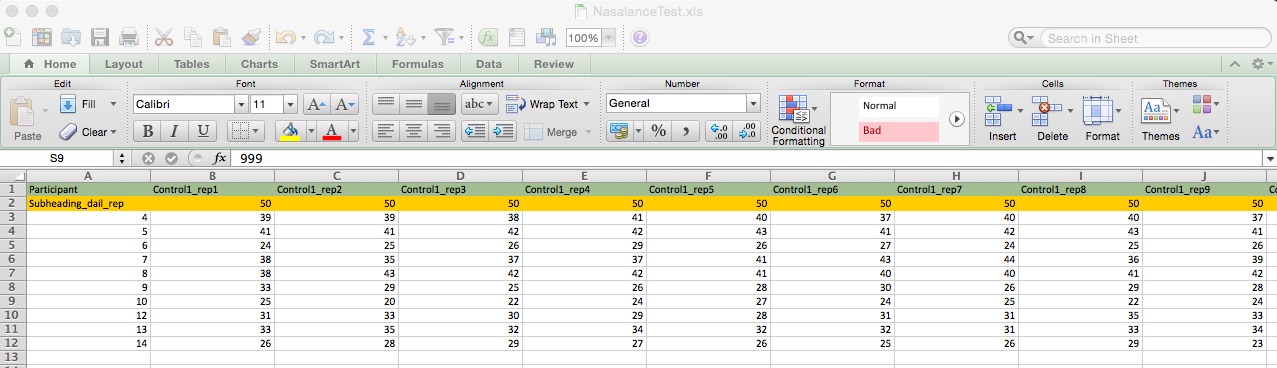This screenshot has width=1277, height=368.
Task: Align text to middle of cell
Action: (x=413, y=104)
